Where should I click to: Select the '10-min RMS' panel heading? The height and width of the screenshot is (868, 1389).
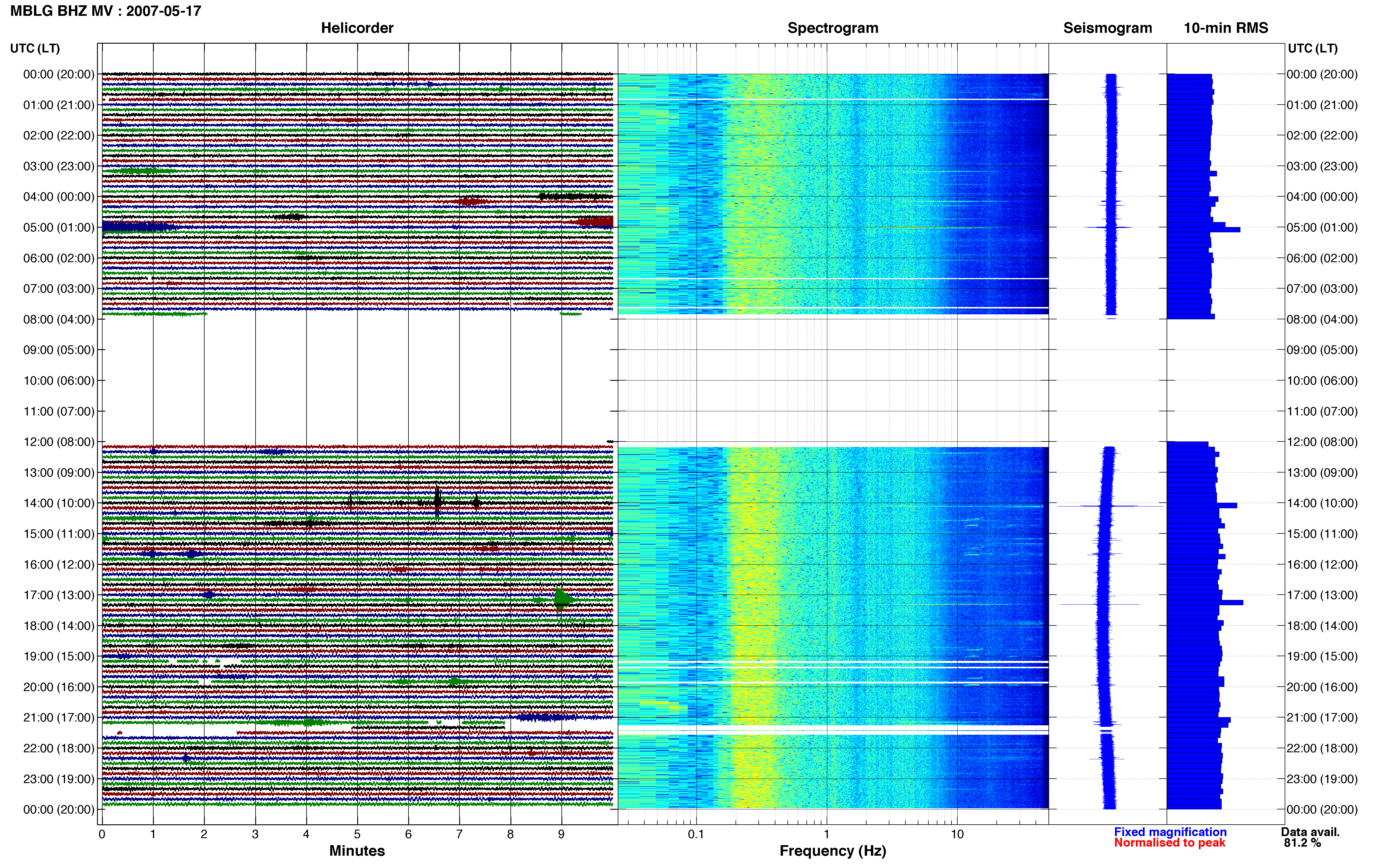click(1226, 28)
